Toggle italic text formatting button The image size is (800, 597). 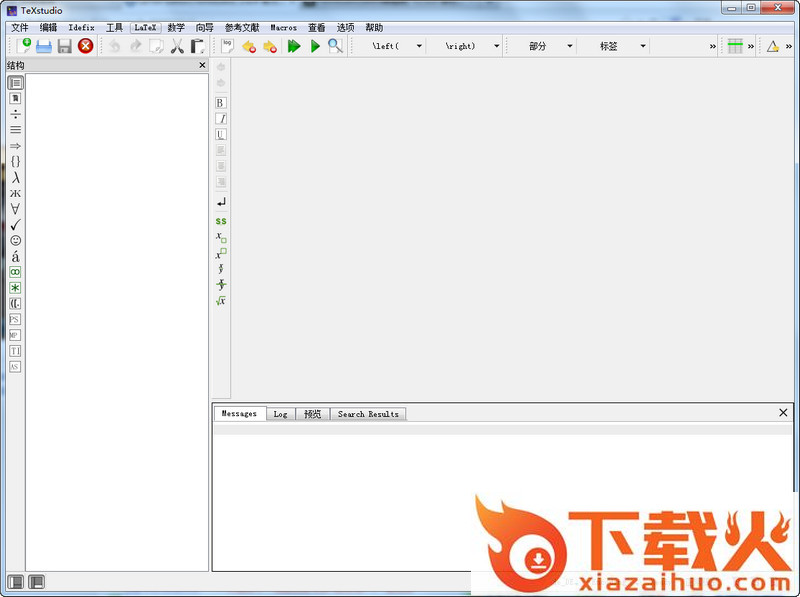click(x=221, y=119)
